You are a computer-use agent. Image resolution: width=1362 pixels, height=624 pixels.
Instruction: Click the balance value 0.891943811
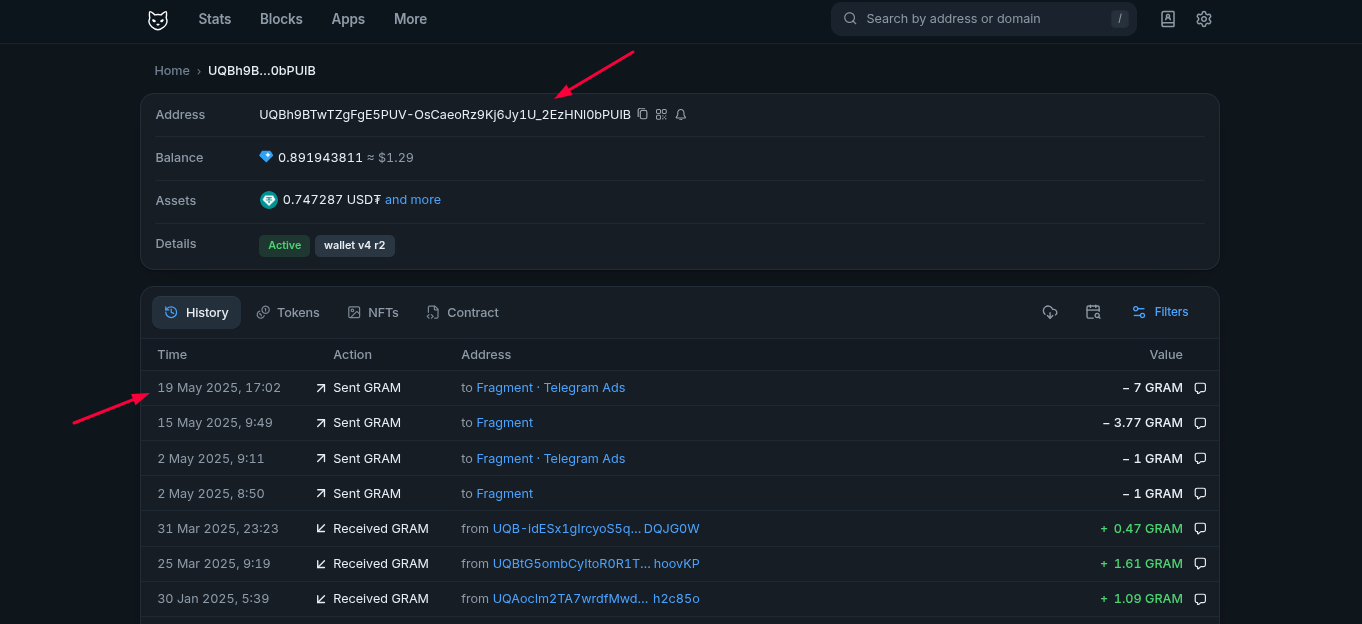[x=320, y=158]
